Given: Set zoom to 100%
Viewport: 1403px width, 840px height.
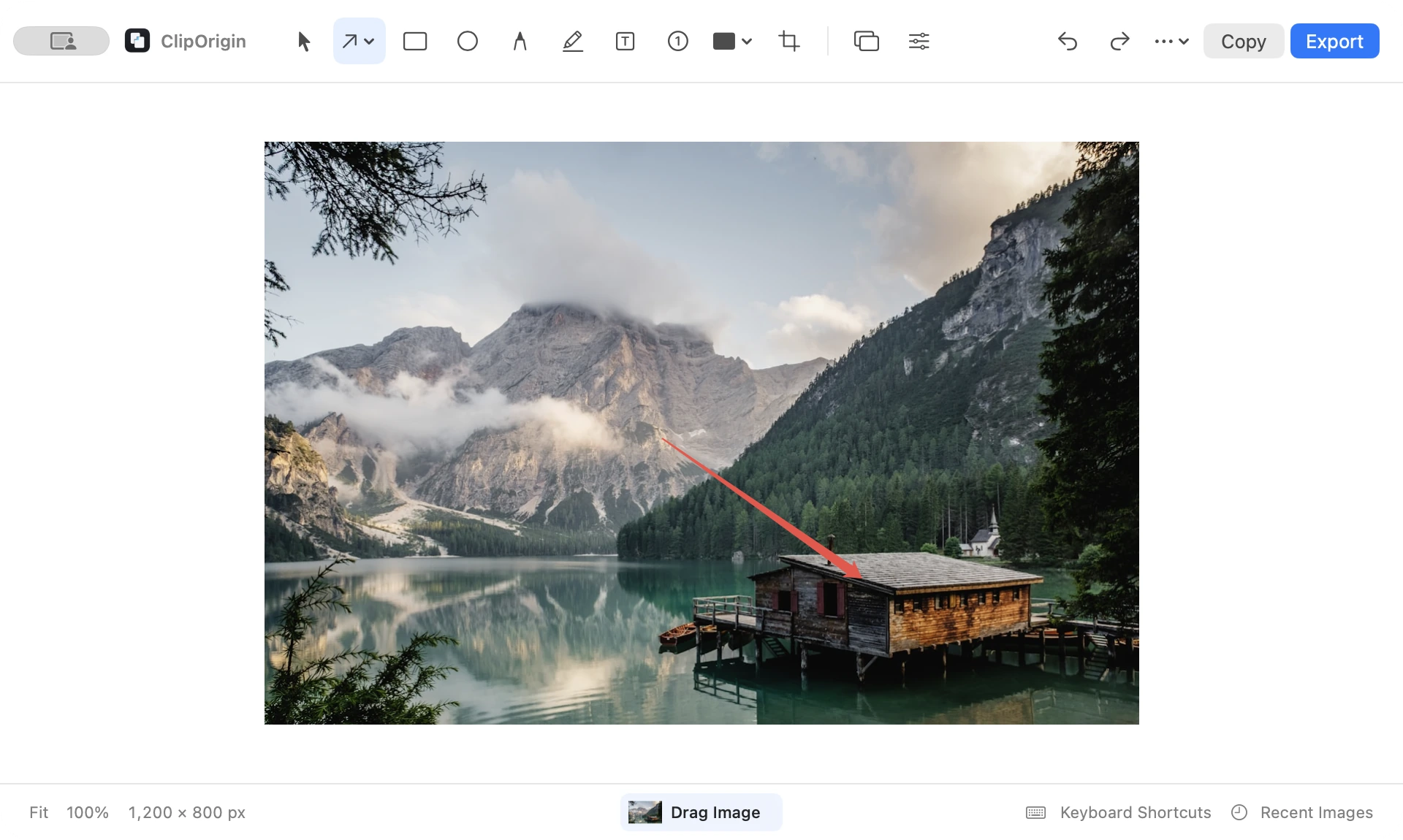Looking at the screenshot, I should (x=88, y=812).
